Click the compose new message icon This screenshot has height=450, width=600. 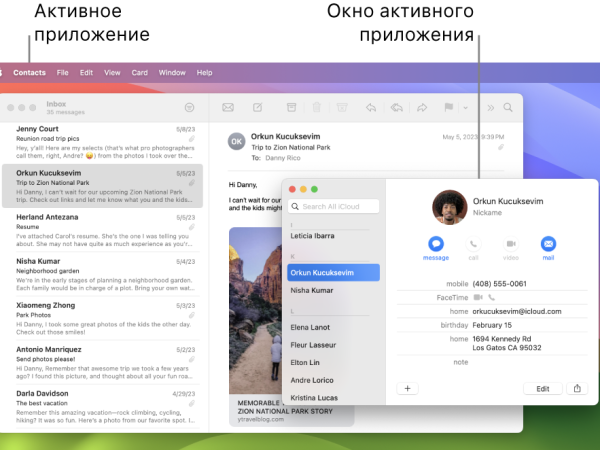257,107
